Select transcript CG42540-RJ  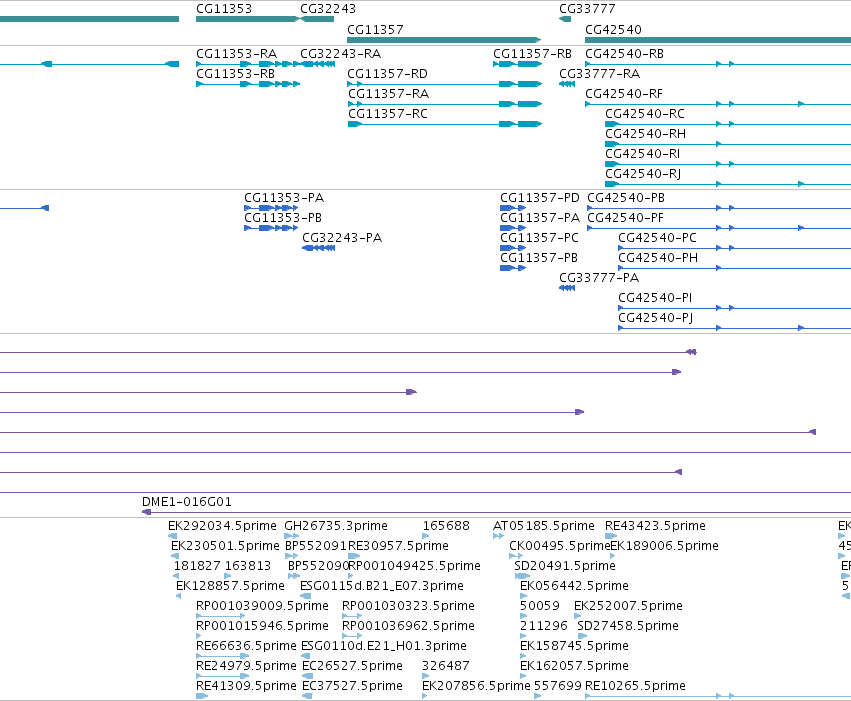(x=643, y=175)
